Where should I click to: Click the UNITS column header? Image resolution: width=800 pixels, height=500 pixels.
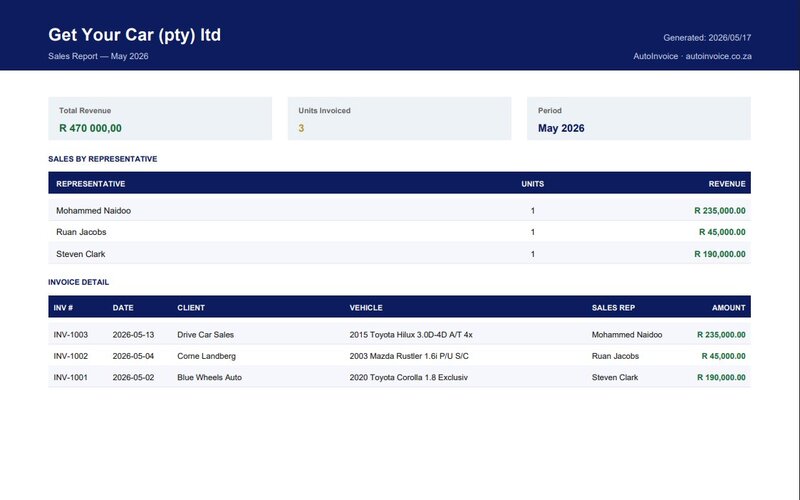click(533, 184)
